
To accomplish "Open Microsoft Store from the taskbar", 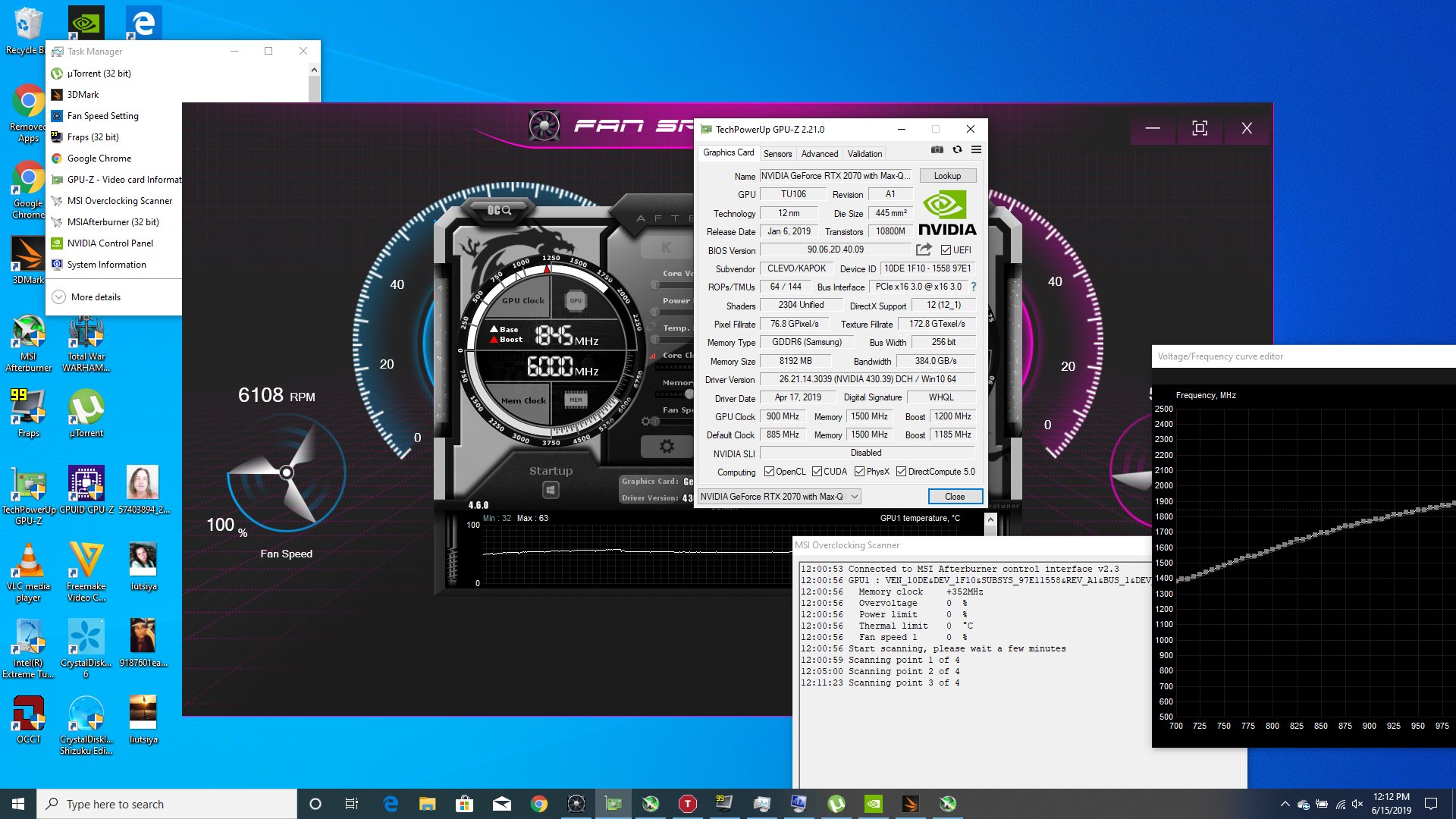I will [465, 804].
